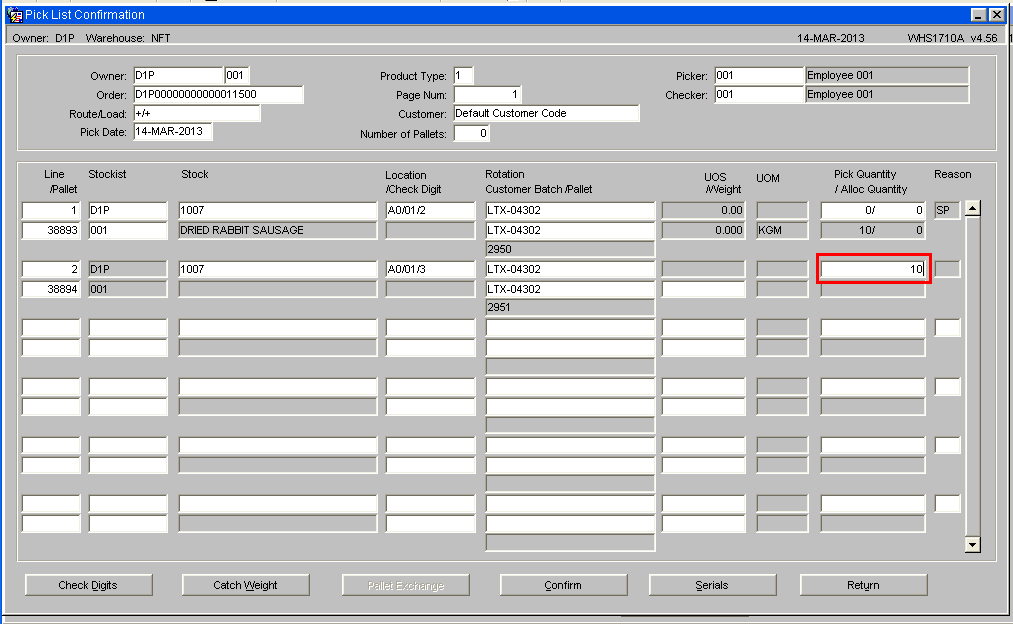Click the UOM column header
The width and height of the screenshot is (1013, 624).
tap(768, 178)
